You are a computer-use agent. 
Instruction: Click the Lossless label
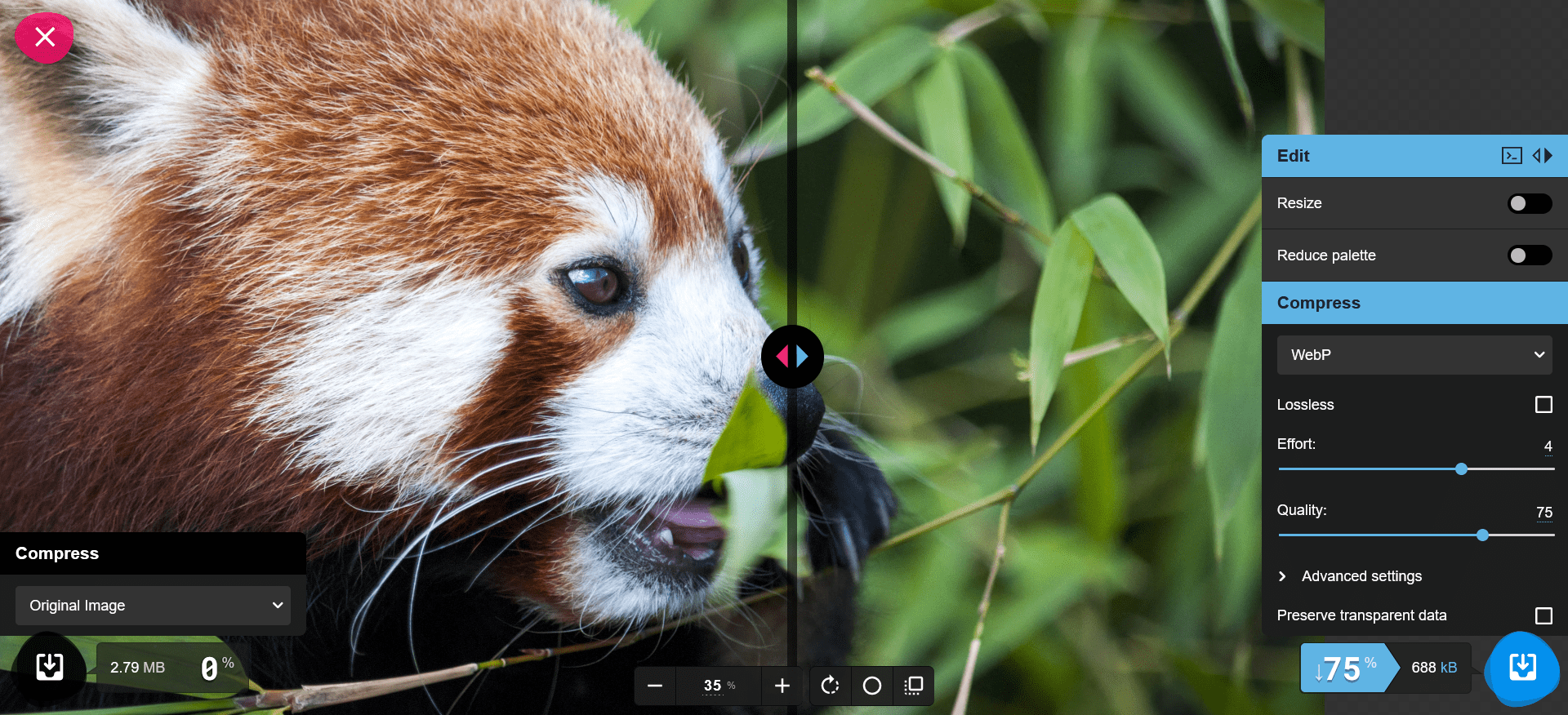[1305, 405]
